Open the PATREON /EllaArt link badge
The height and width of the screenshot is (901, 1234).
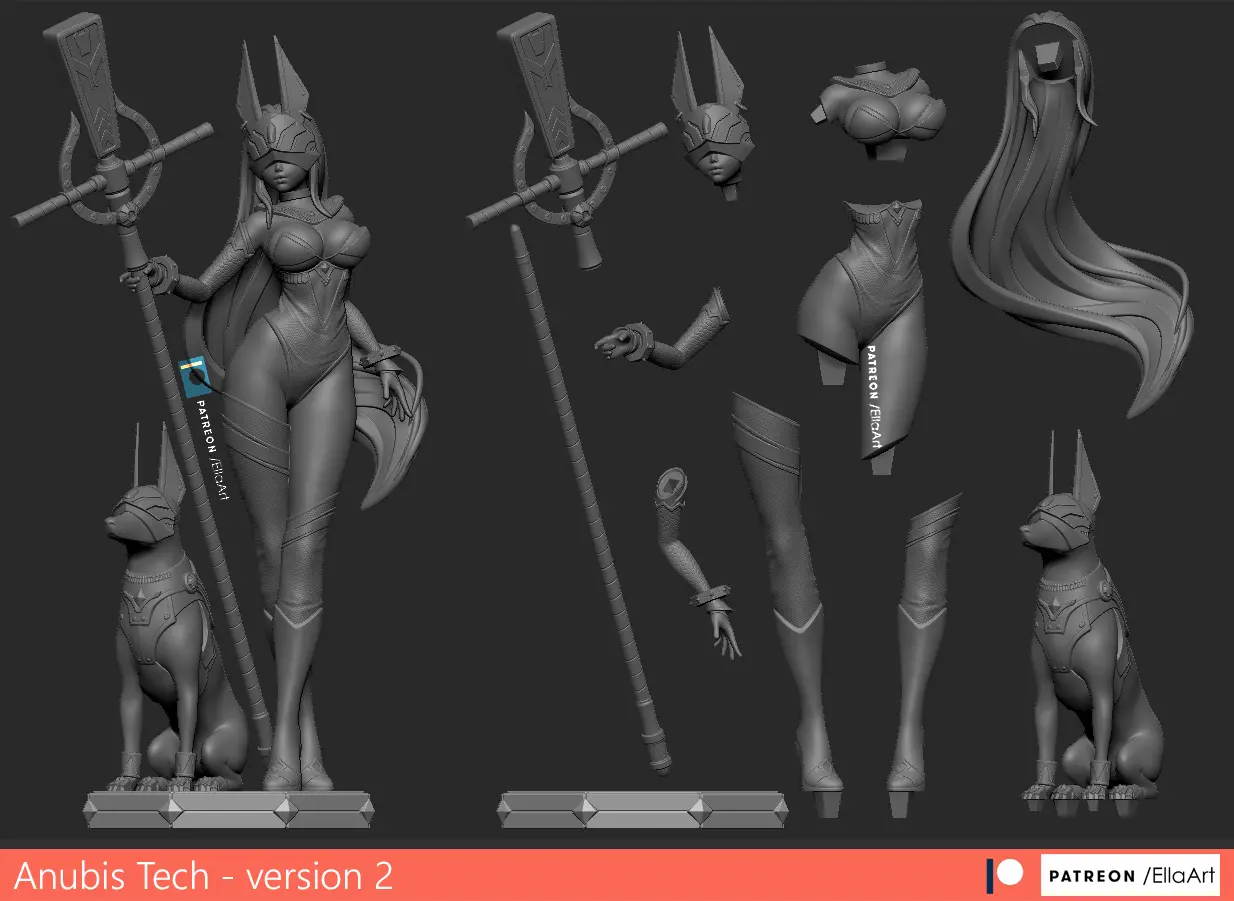[1130, 875]
